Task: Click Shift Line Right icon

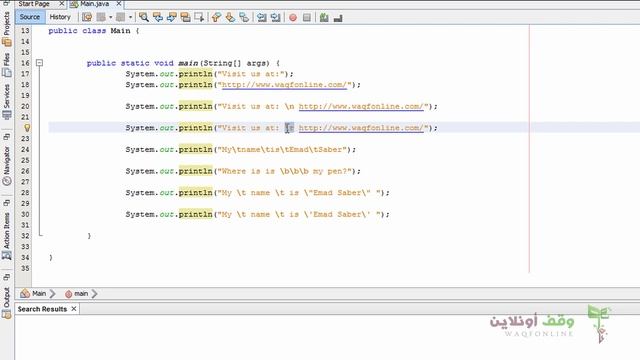Action: (276, 17)
